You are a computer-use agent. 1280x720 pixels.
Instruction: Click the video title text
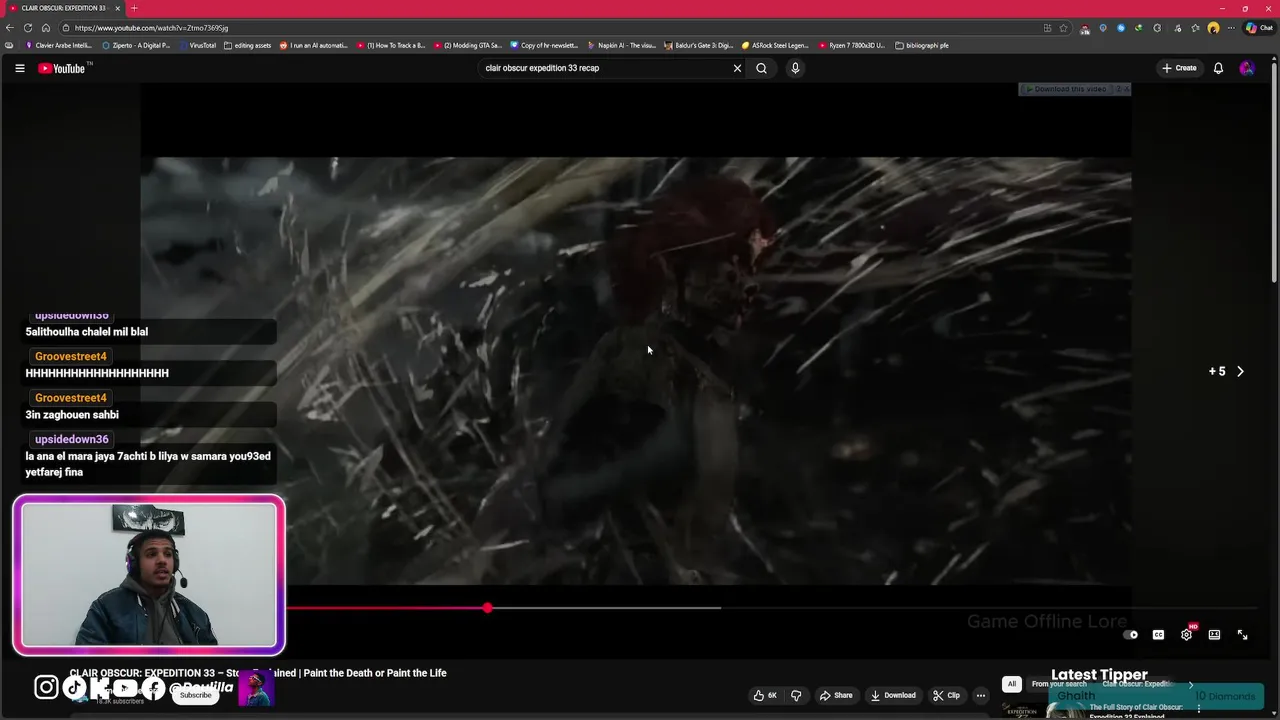(258, 673)
